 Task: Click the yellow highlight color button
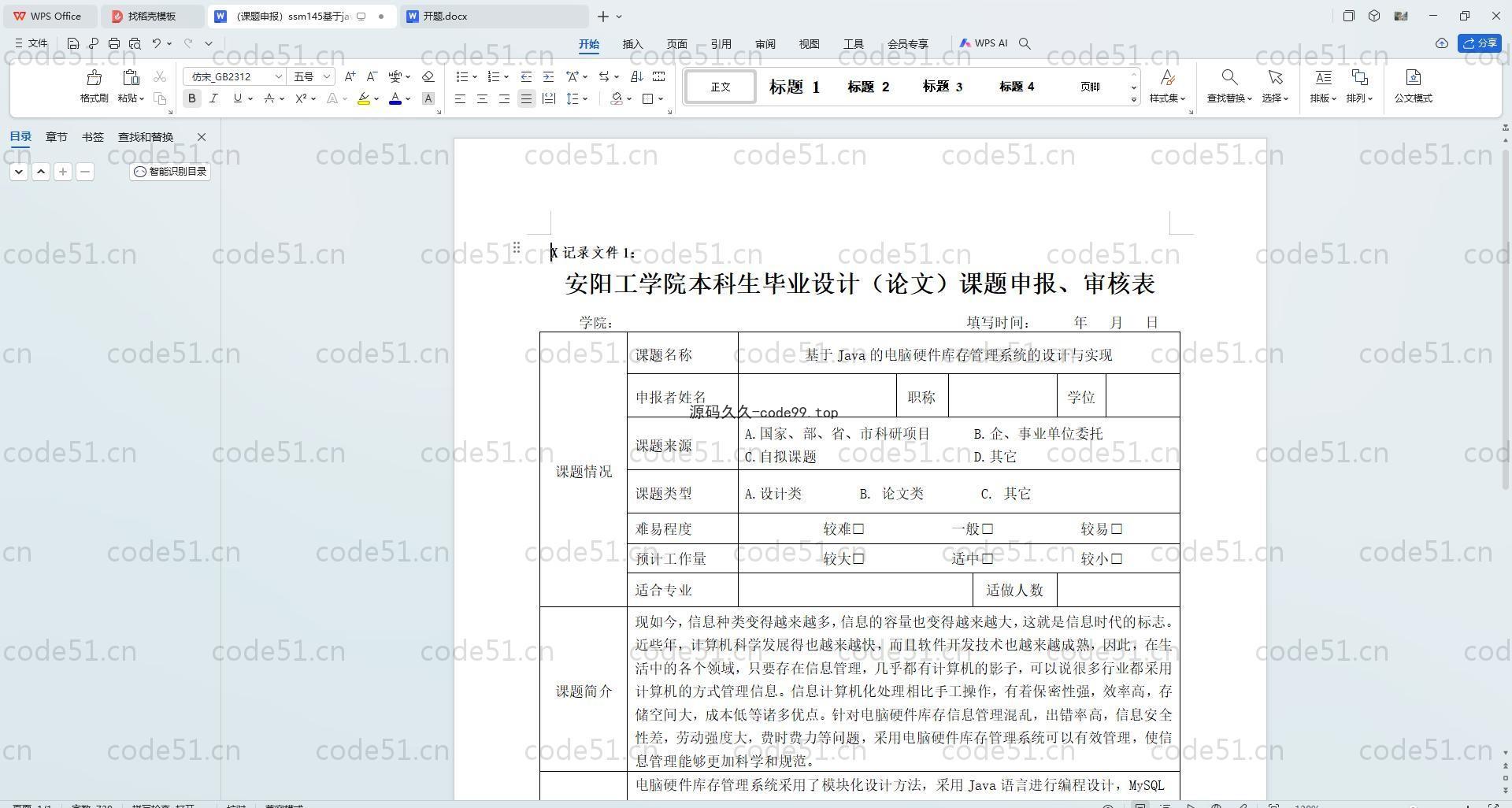point(364,98)
